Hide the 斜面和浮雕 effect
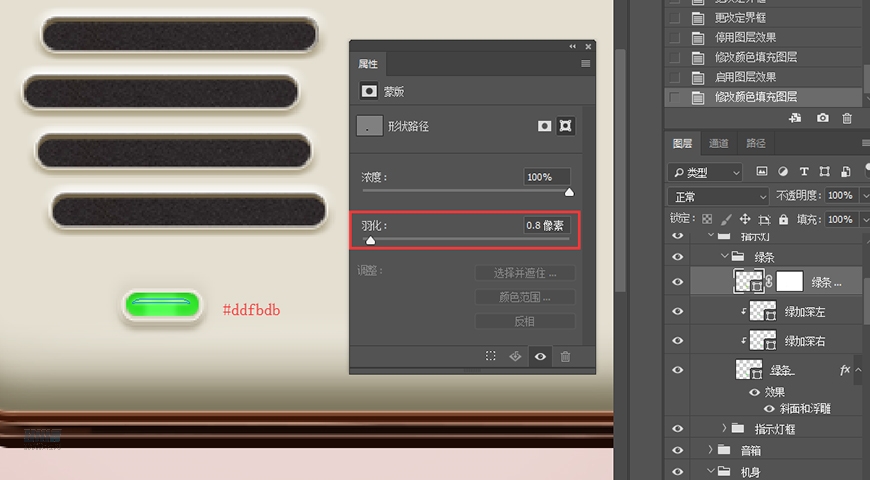This screenshot has height=480, width=870. (x=771, y=408)
